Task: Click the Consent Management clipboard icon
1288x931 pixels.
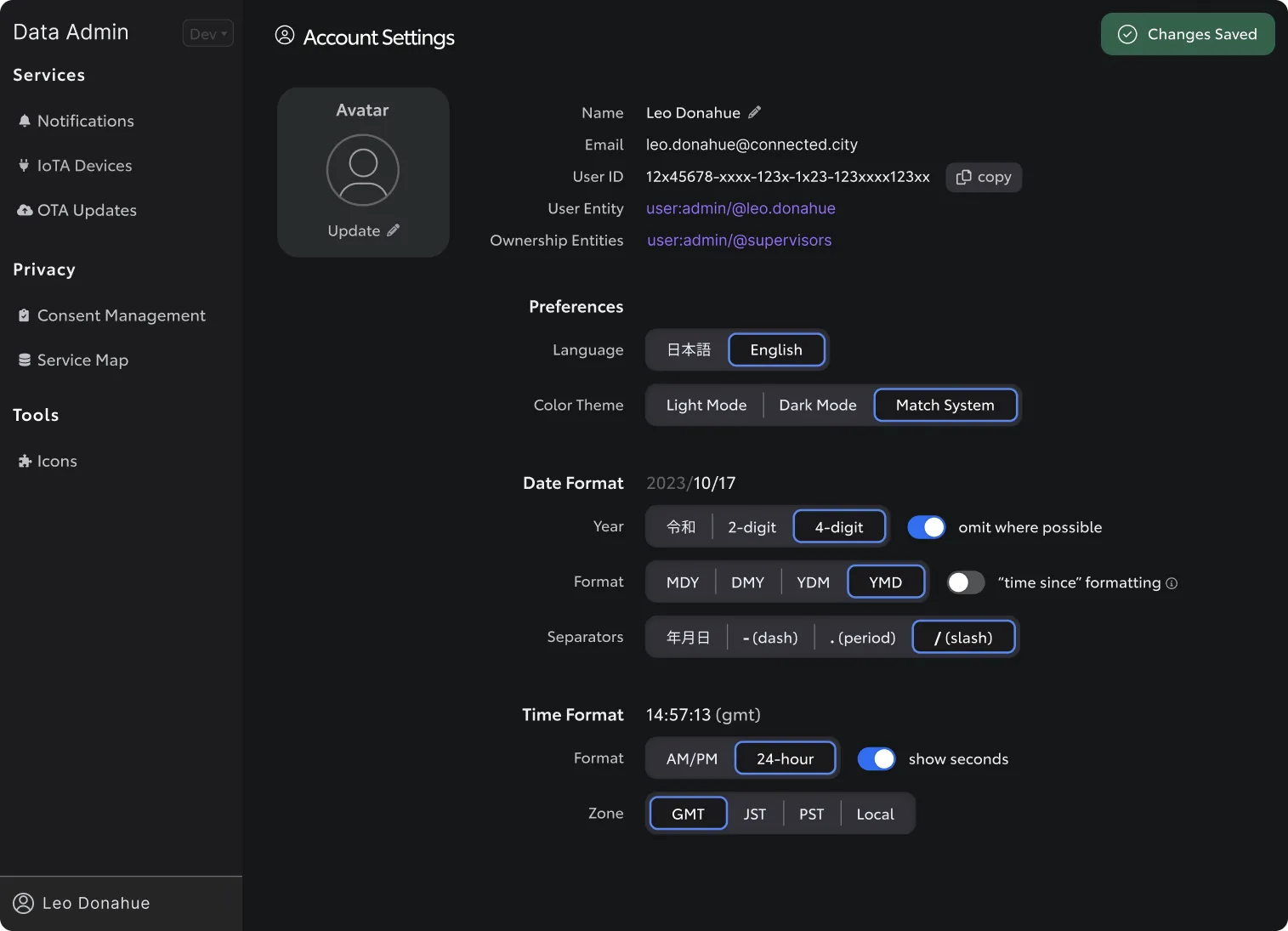Action: pyautogui.click(x=24, y=315)
